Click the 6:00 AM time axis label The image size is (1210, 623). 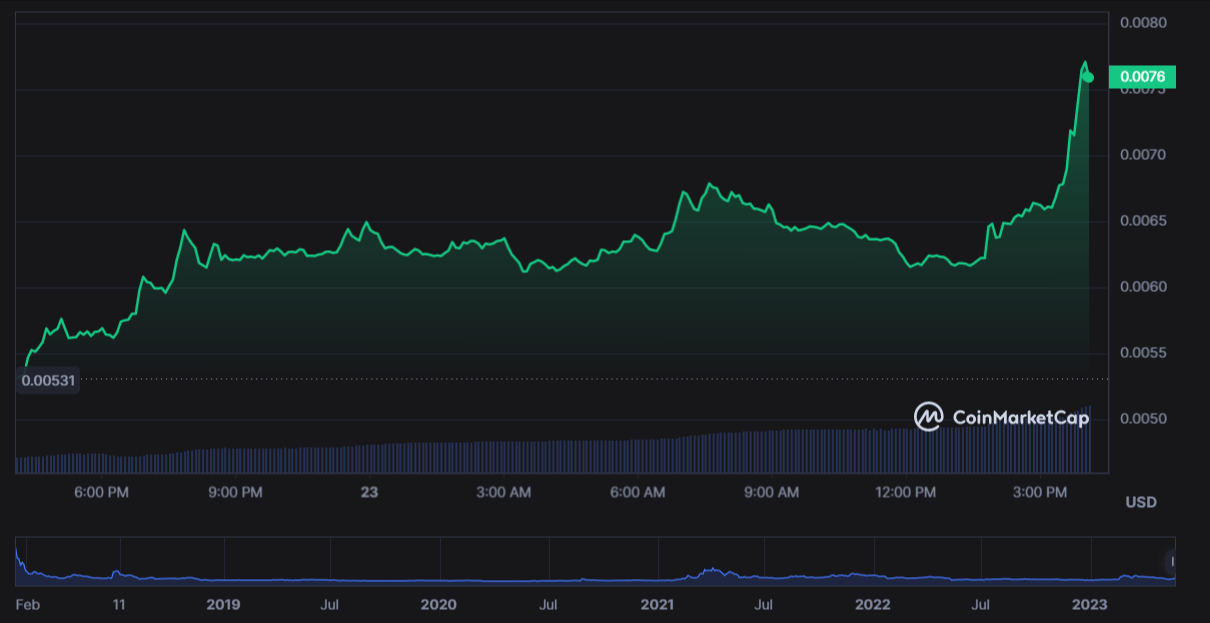(x=638, y=492)
